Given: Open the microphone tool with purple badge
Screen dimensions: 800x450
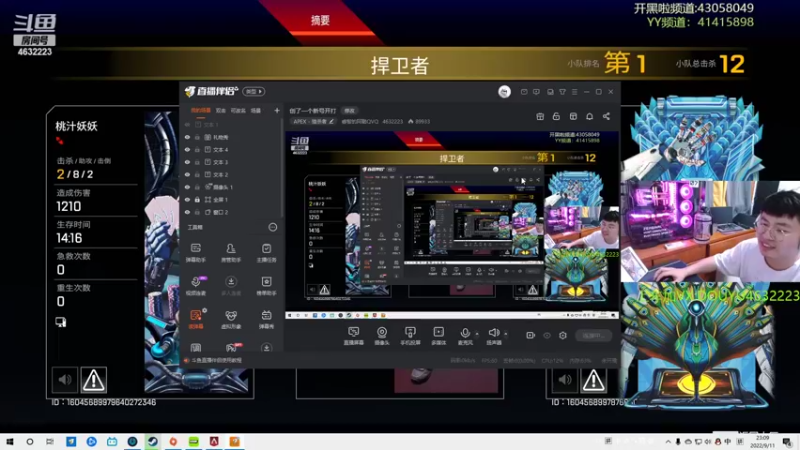Looking at the screenshot, I should click(x=196, y=286).
